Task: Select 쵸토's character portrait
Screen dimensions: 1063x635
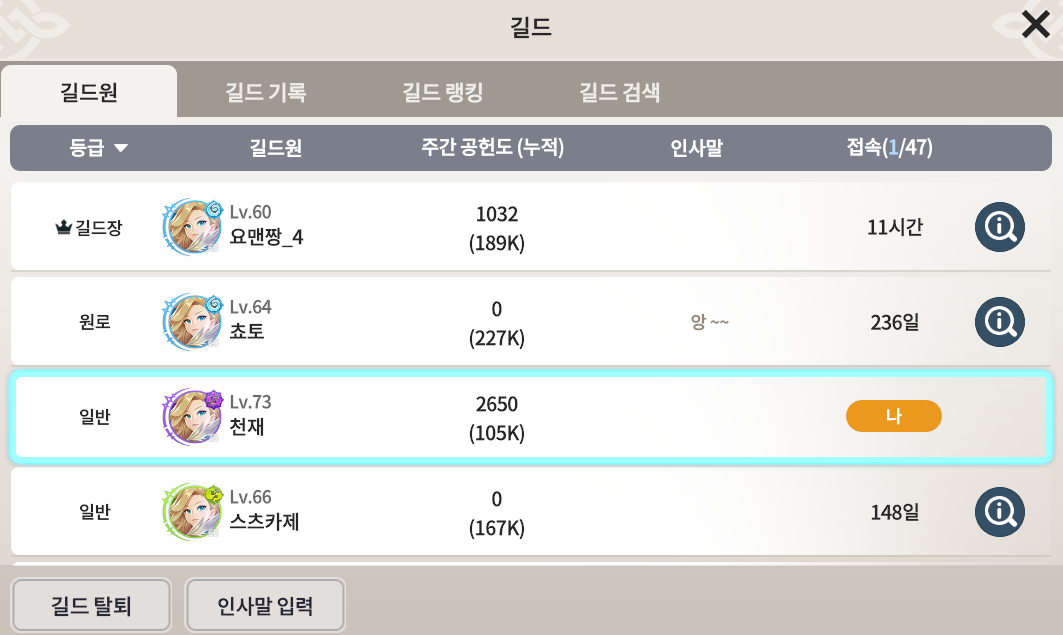Action: [189, 321]
